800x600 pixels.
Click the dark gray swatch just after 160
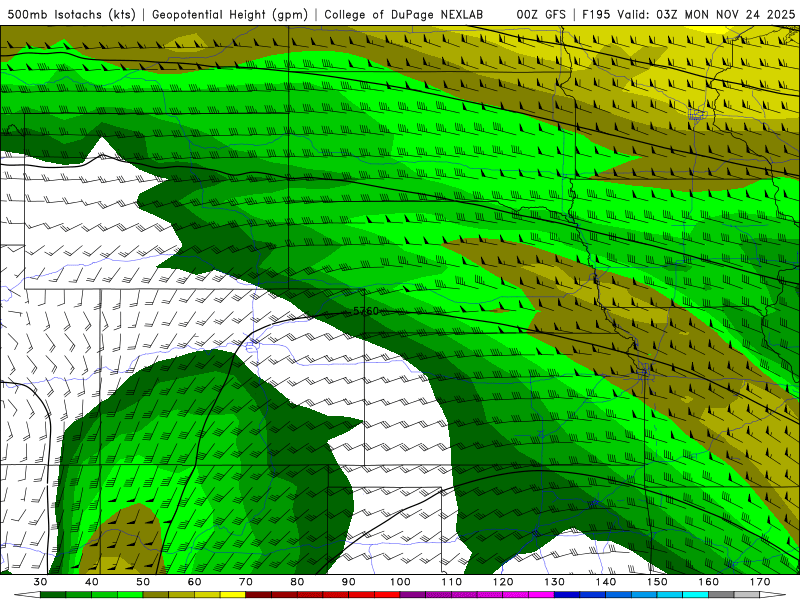pyautogui.click(x=721, y=595)
